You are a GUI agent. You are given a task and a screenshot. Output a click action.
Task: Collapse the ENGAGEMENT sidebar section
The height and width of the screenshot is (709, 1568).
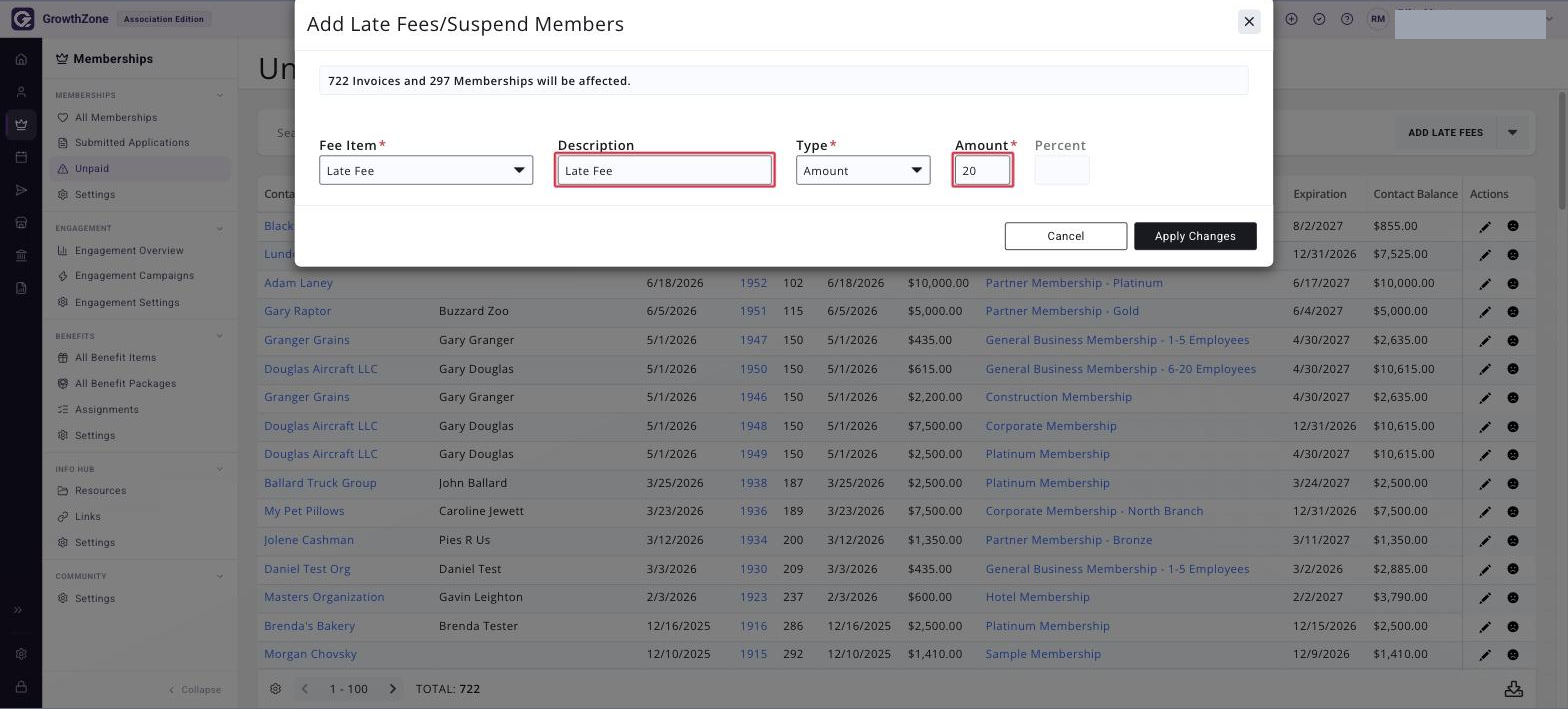point(220,228)
